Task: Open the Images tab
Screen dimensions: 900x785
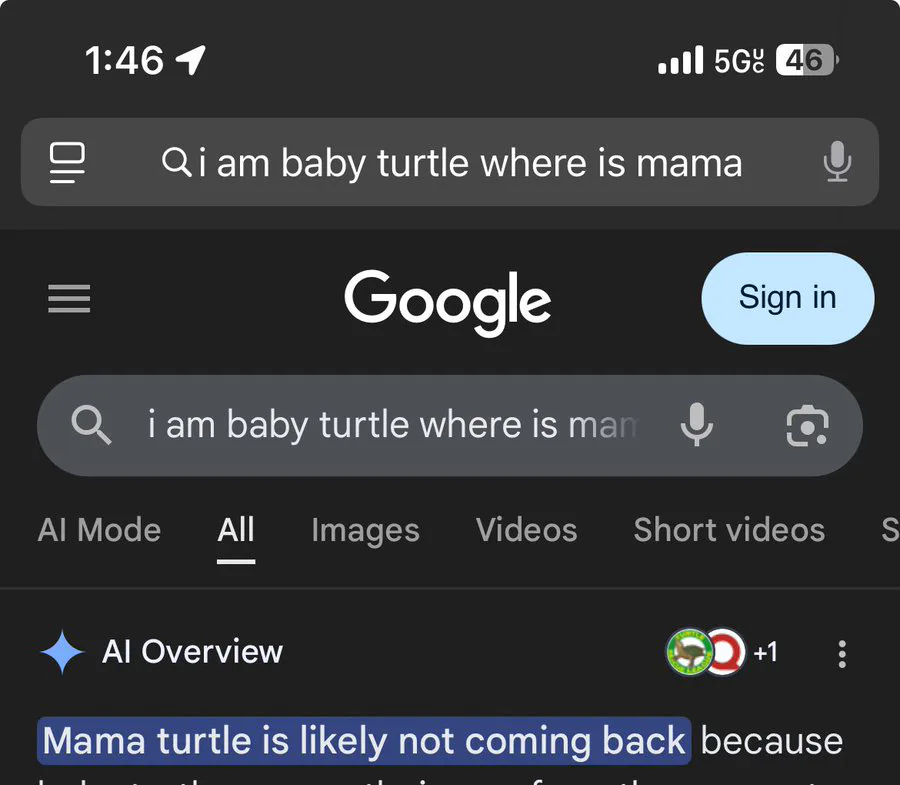Action: (365, 530)
